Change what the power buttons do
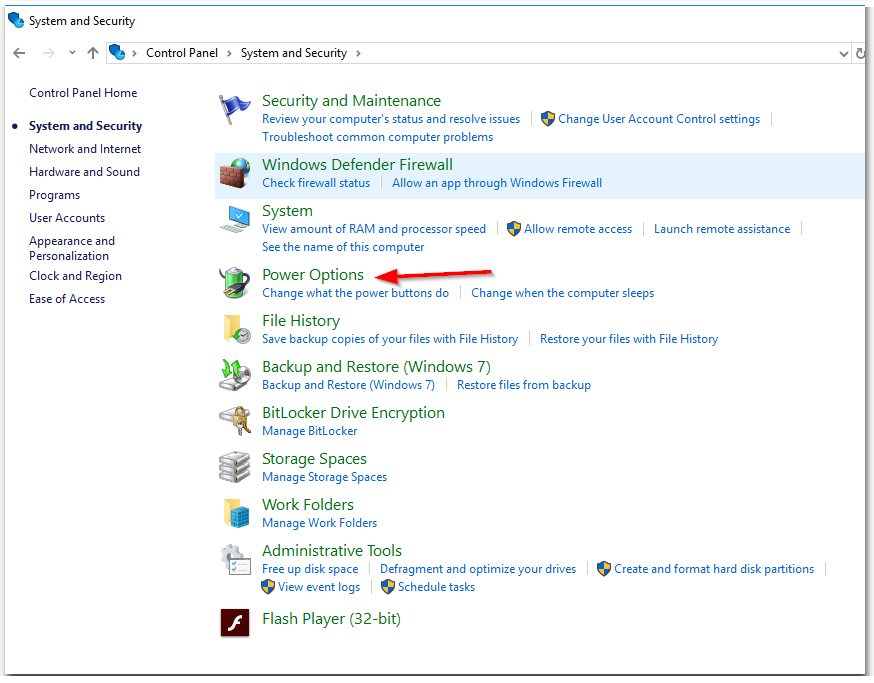This screenshot has height=683, width=874. (355, 293)
